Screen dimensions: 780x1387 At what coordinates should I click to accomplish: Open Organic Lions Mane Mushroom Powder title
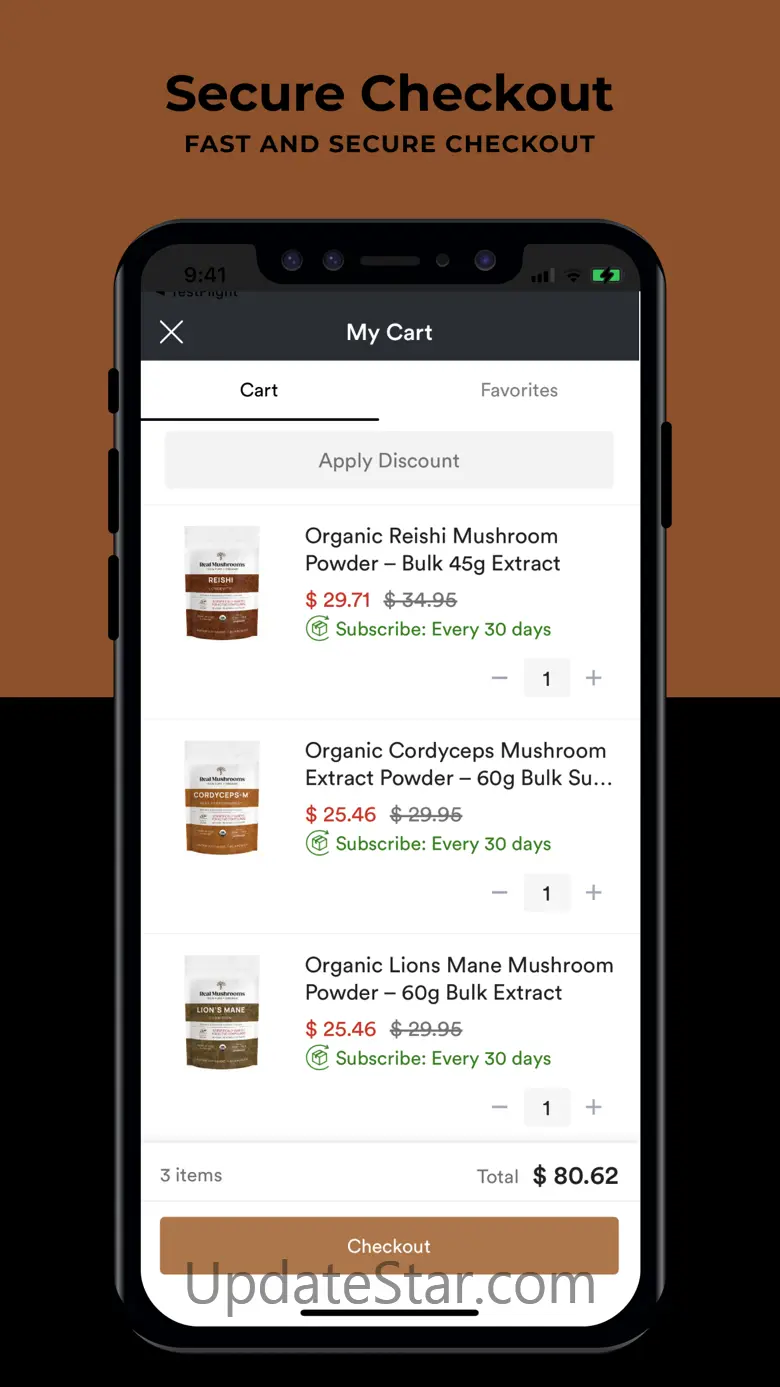[x=459, y=979]
